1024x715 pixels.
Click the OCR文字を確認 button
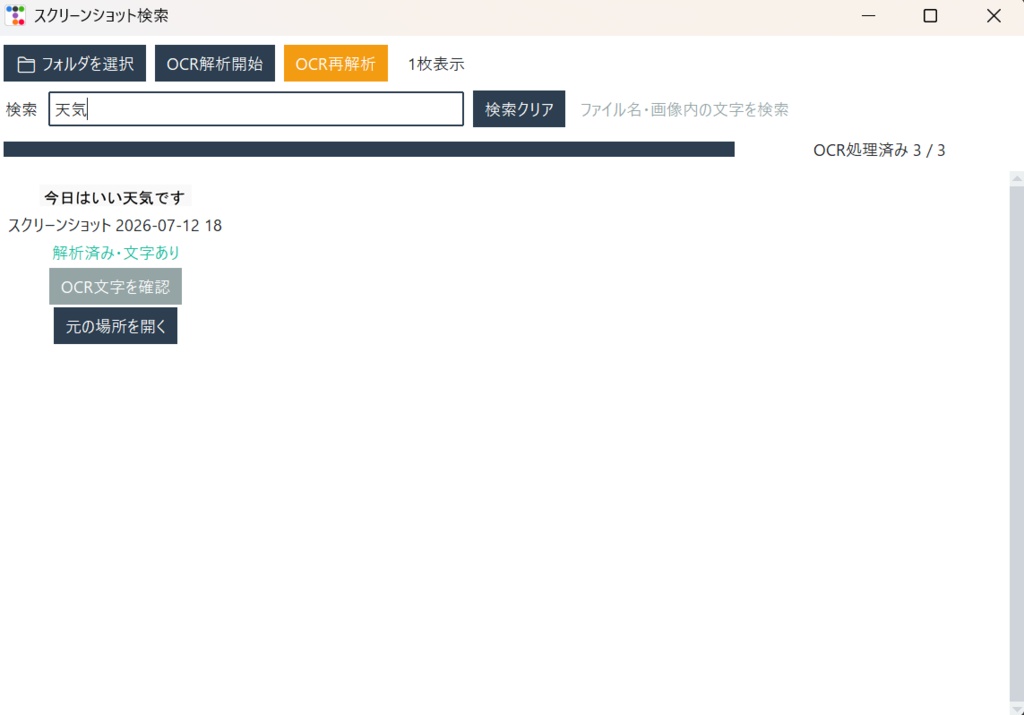(x=116, y=287)
